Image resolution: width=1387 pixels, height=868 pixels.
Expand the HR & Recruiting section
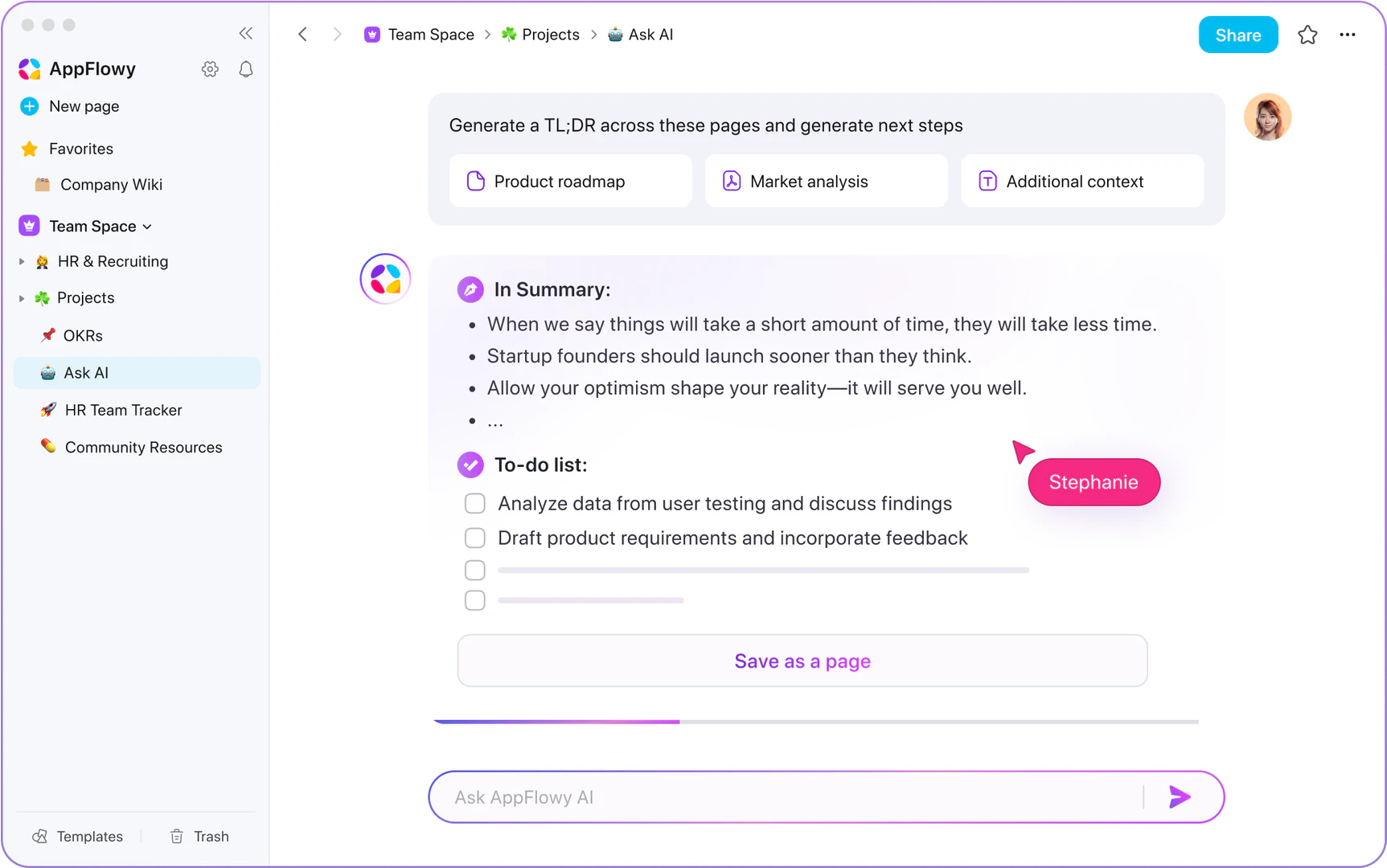pyautogui.click(x=21, y=261)
